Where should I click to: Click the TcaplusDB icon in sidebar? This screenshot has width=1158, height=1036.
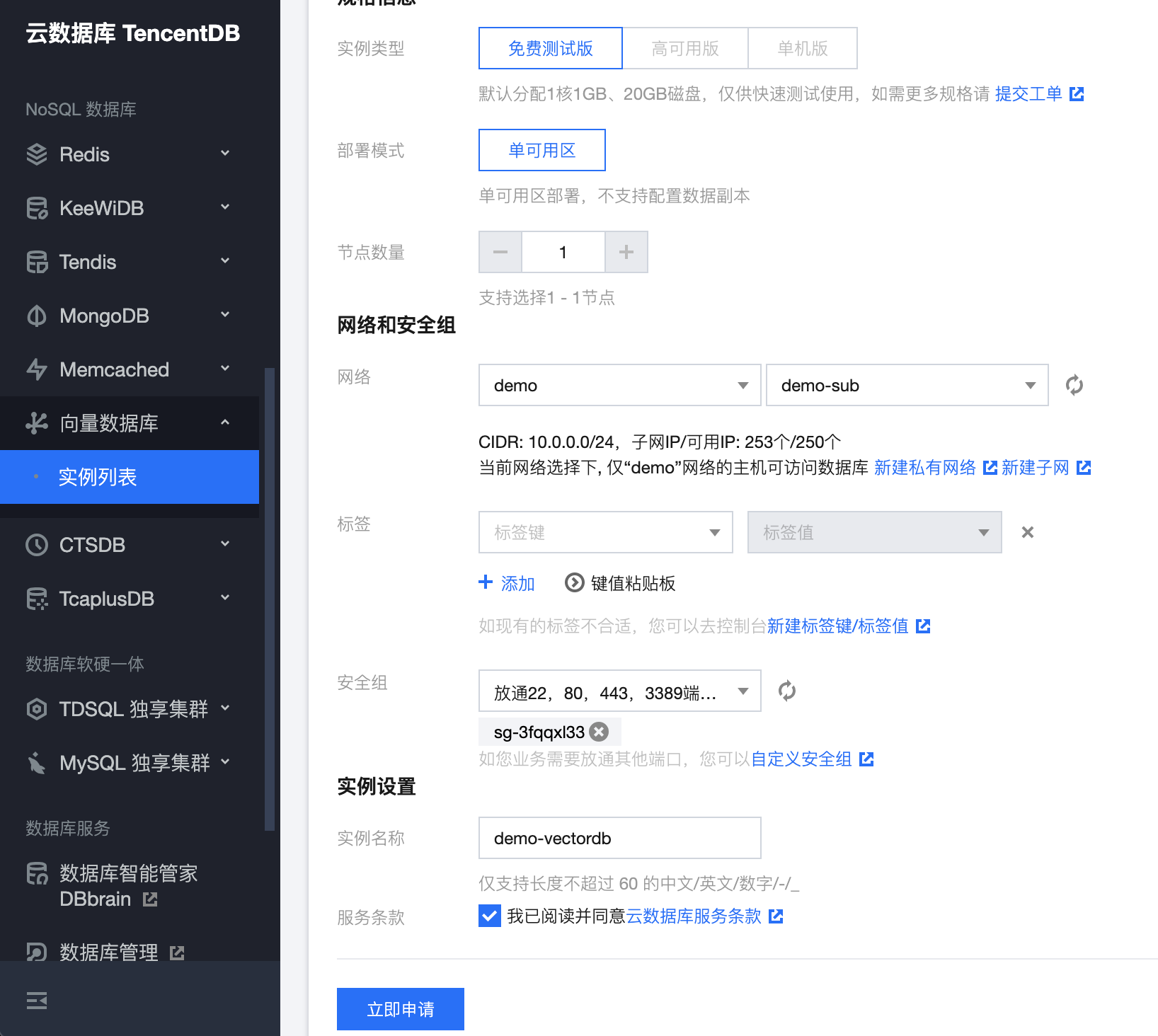pos(37,599)
